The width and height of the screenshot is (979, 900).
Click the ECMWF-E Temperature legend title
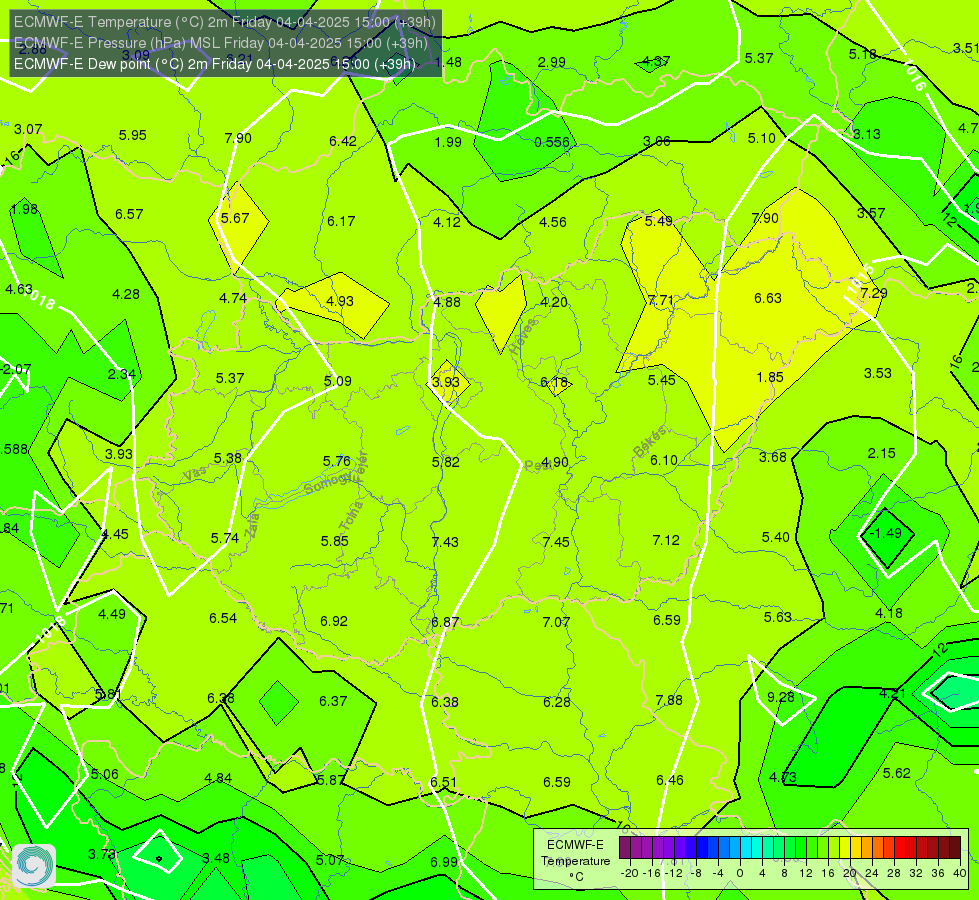(x=575, y=853)
